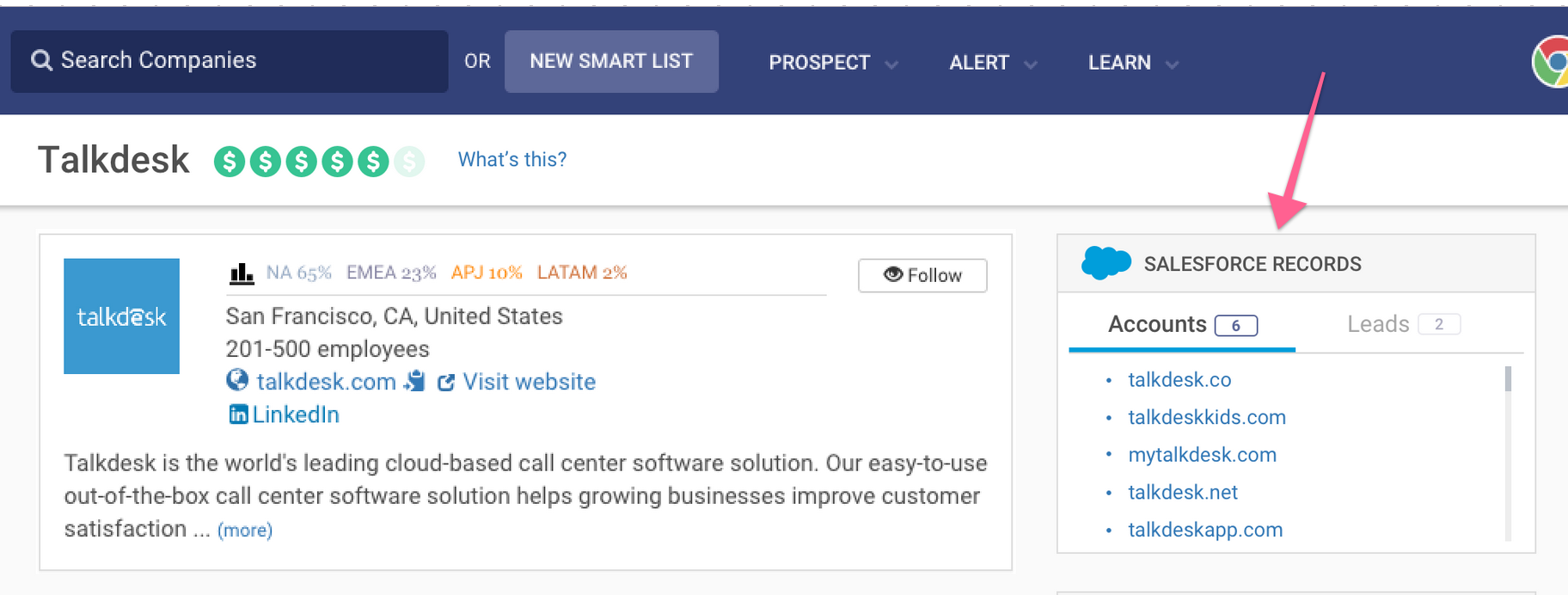Toggle the Follow eye button

point(922,275)
